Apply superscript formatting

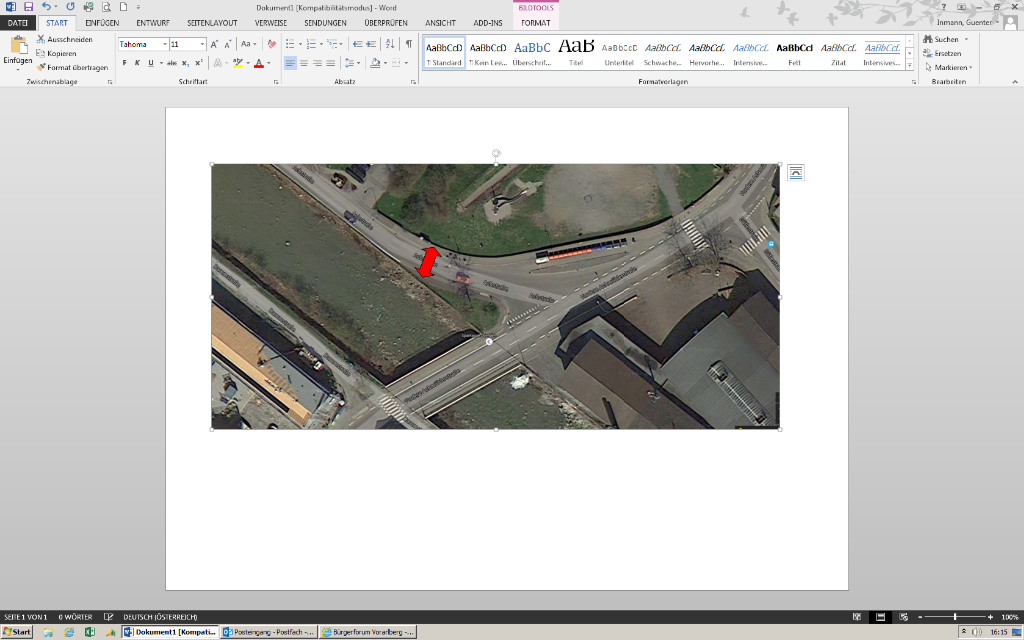[x=199, y=63]
